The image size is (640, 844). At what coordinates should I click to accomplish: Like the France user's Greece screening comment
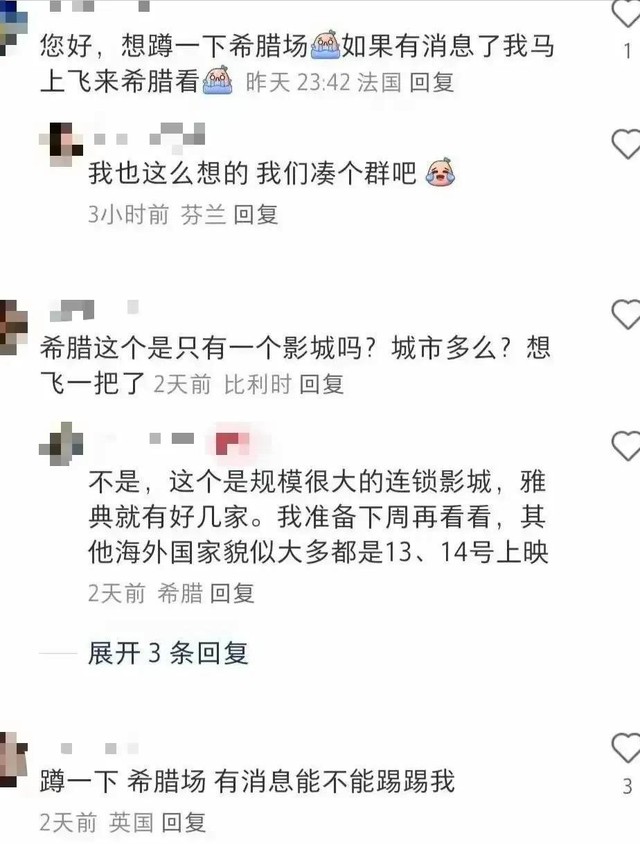click(627, 13)
